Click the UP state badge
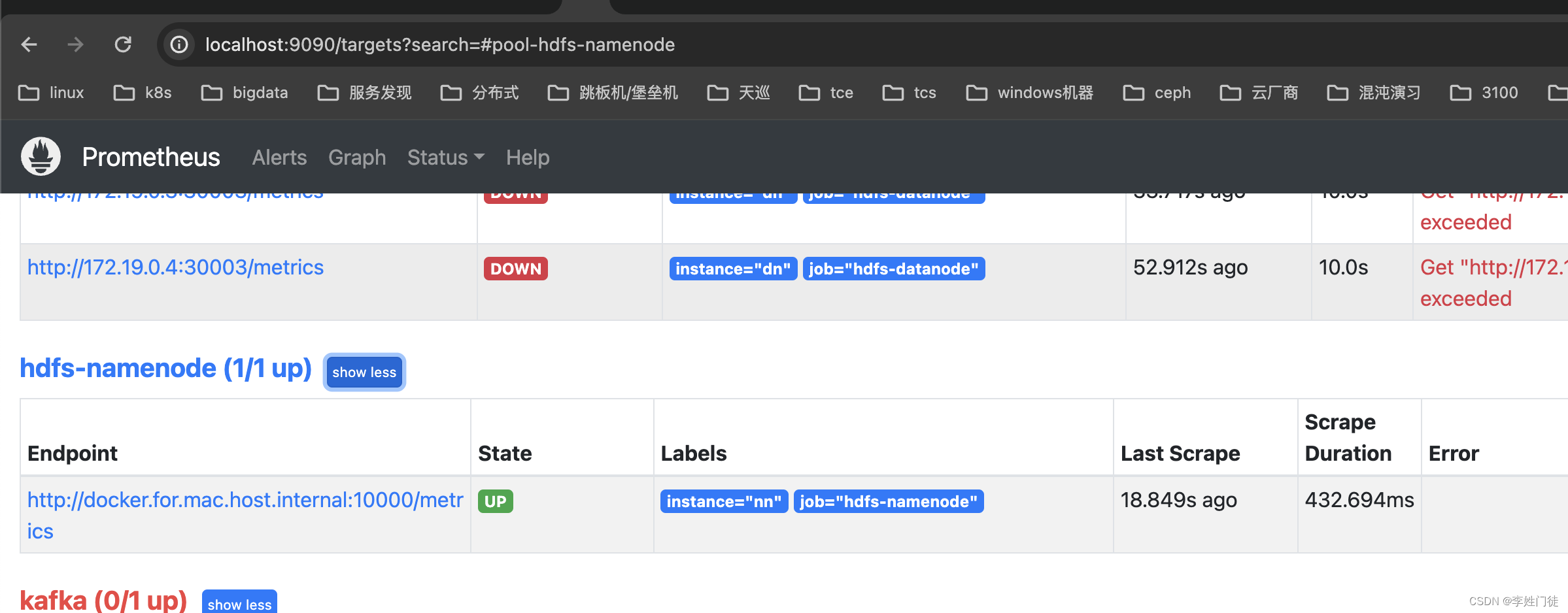The width and height of the screenshot is (1568, 613). (x=495, y=501)
